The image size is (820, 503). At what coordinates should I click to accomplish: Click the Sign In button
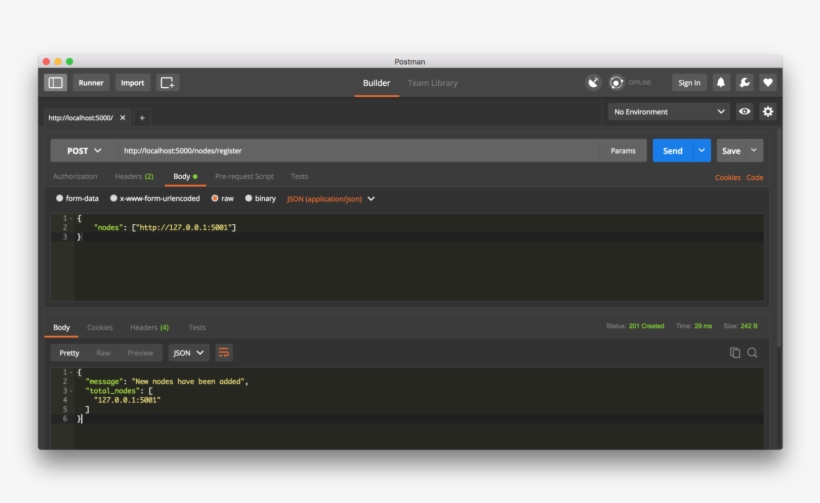689,83
